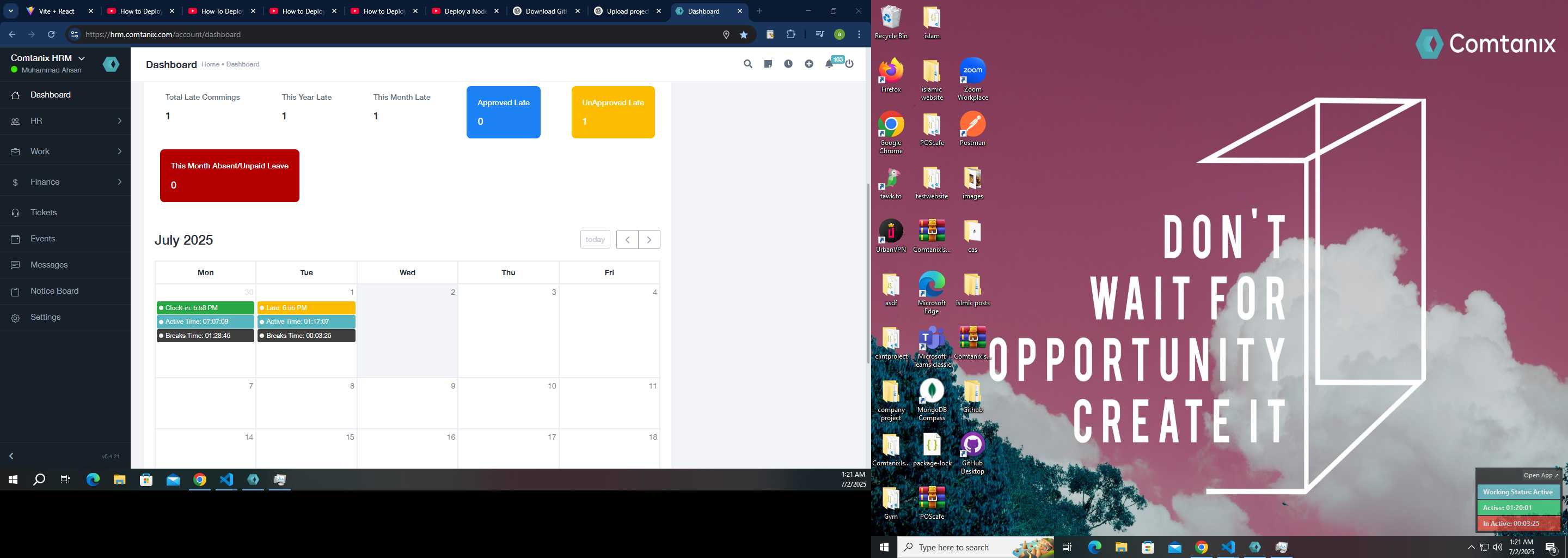Click the Approved Late blue card

pos(504,112)
